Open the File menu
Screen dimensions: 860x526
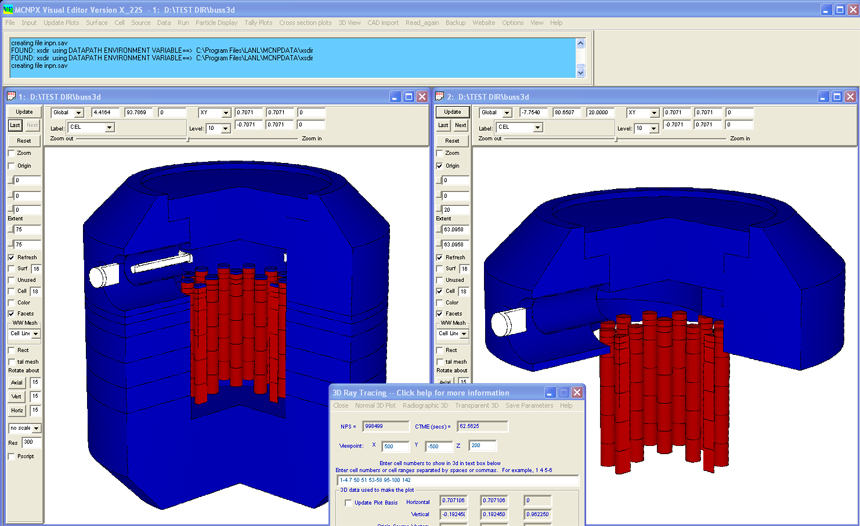pyautogui.click(x=10, y=22)
